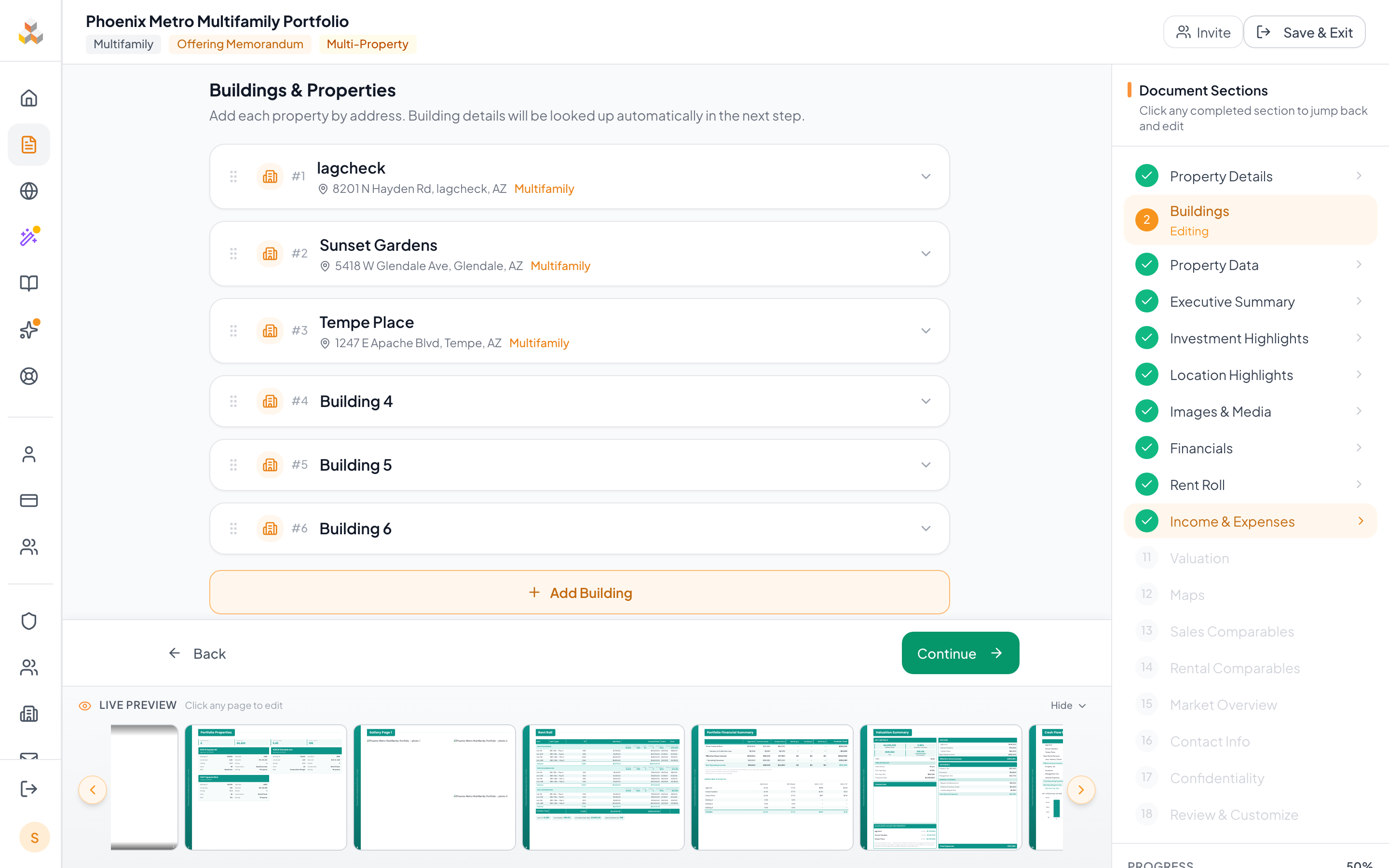
Task: Click building icon on Building 4 row
Action: (x=270, y=401)
